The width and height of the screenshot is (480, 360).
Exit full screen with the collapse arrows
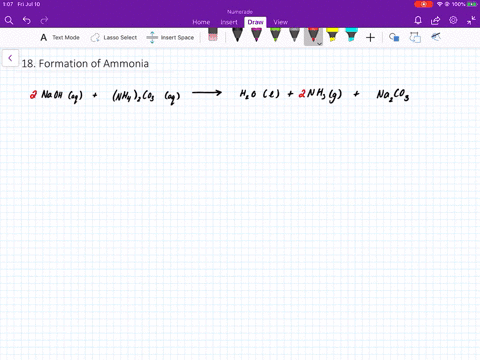pos(471,20)
